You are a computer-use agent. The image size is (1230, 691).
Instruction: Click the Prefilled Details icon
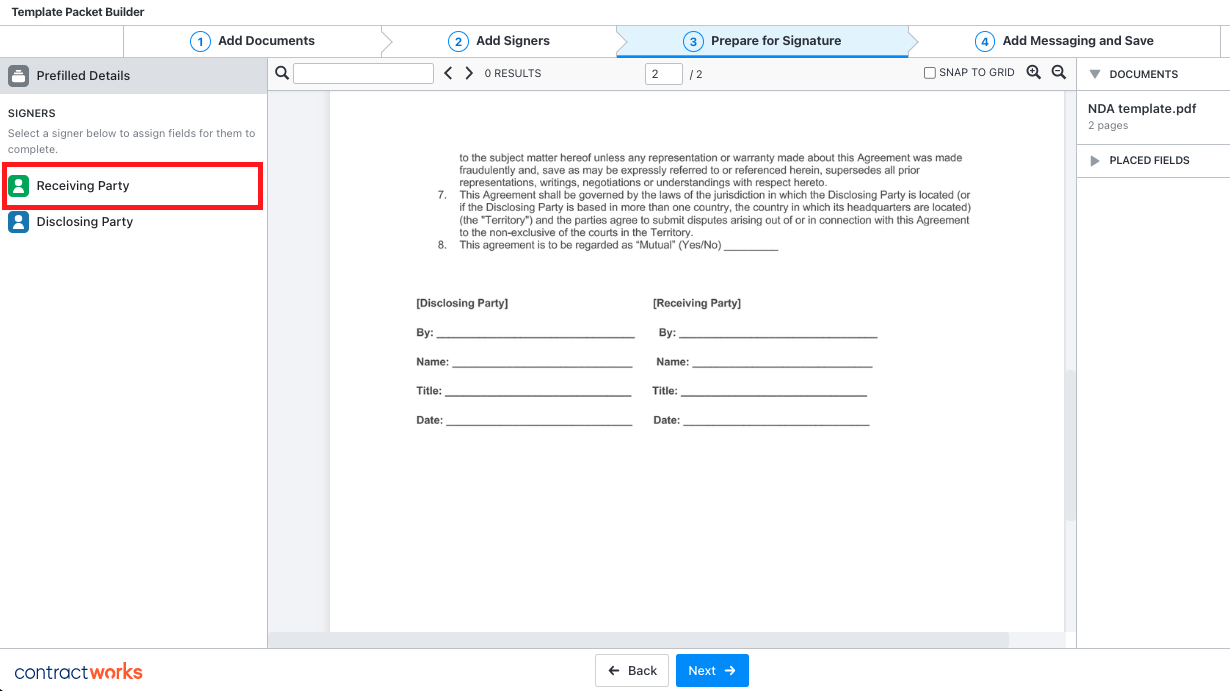click(x=17, y=75)
